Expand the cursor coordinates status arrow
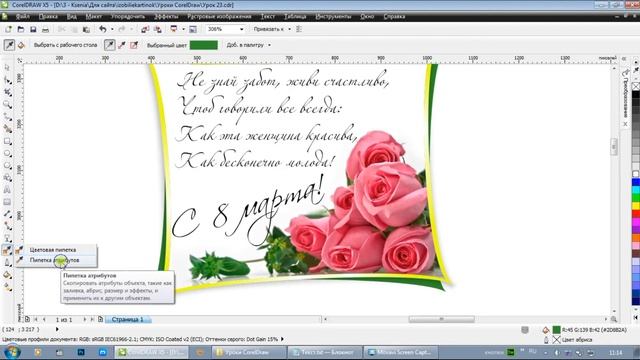Screen dimensions: 640x360 coord(57,329)
